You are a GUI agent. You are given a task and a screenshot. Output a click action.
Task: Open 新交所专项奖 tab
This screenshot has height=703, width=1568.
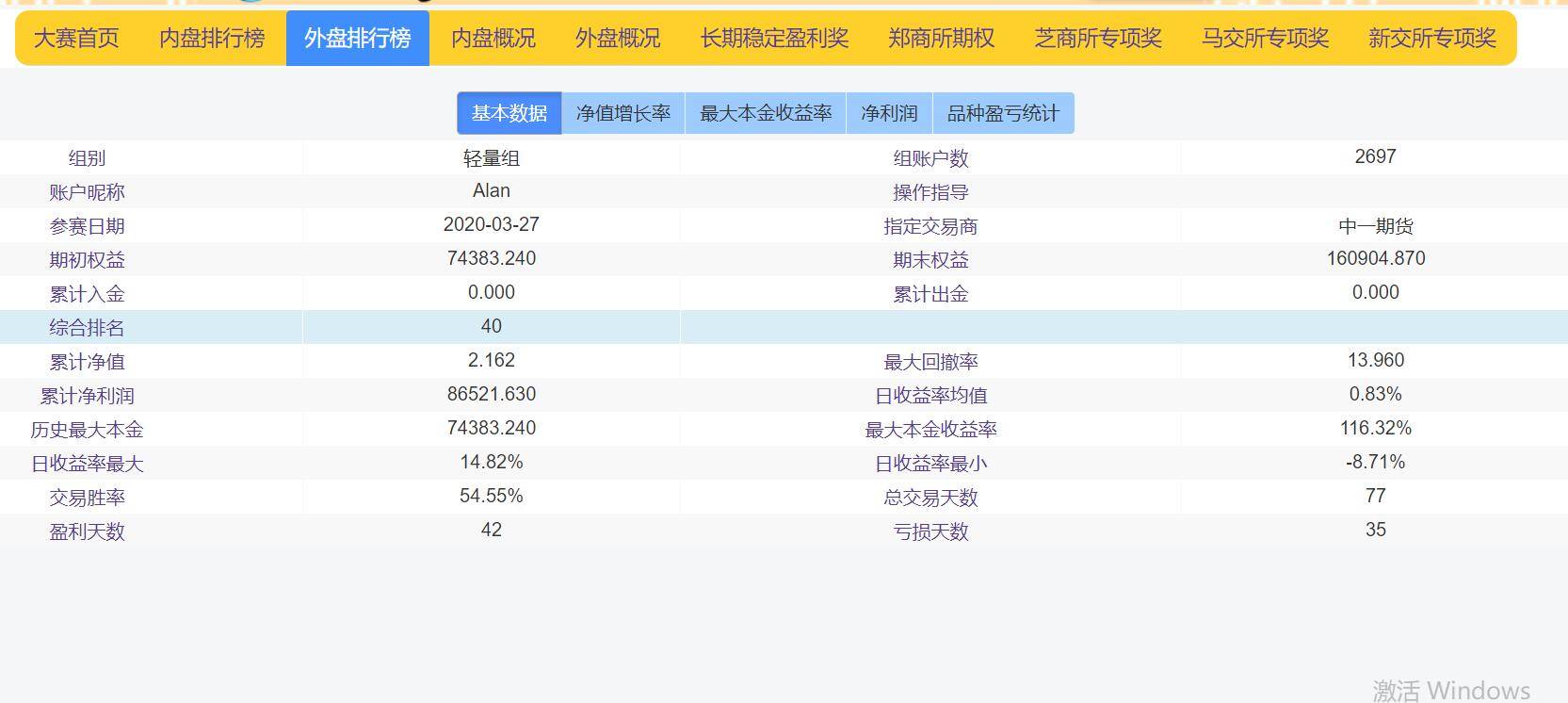click(x=1432, y=39)
